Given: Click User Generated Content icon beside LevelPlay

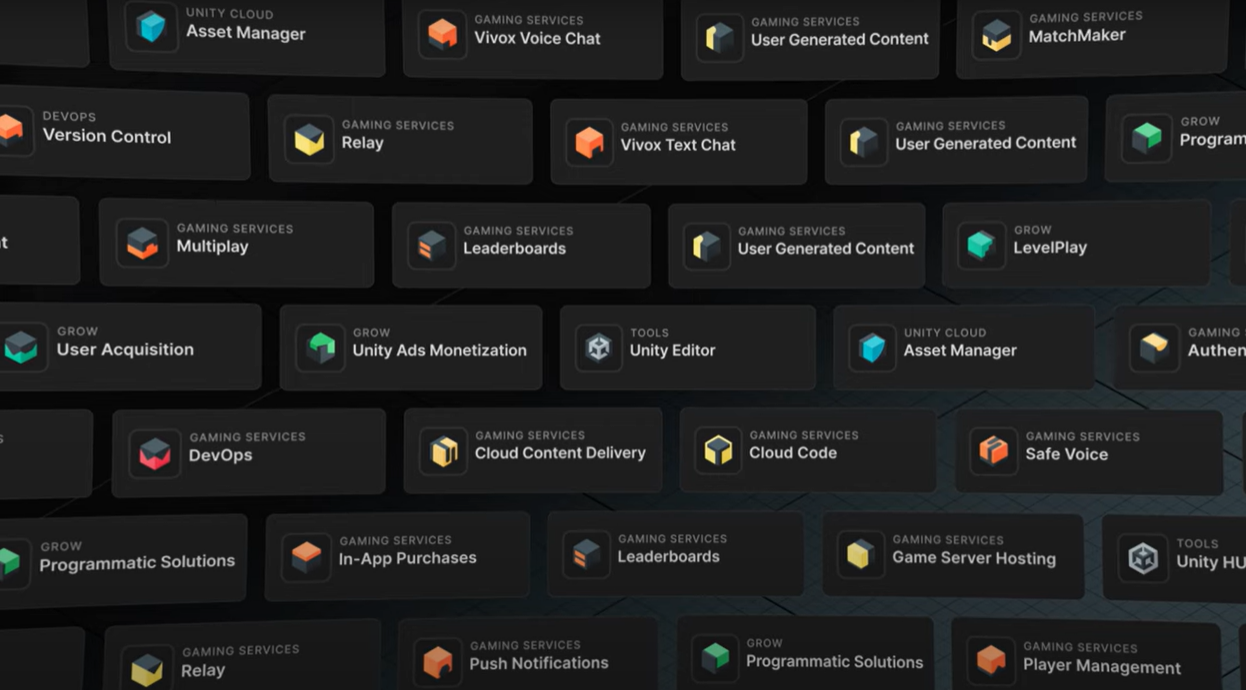Looking at the screenshot, I should click(706, 246).
